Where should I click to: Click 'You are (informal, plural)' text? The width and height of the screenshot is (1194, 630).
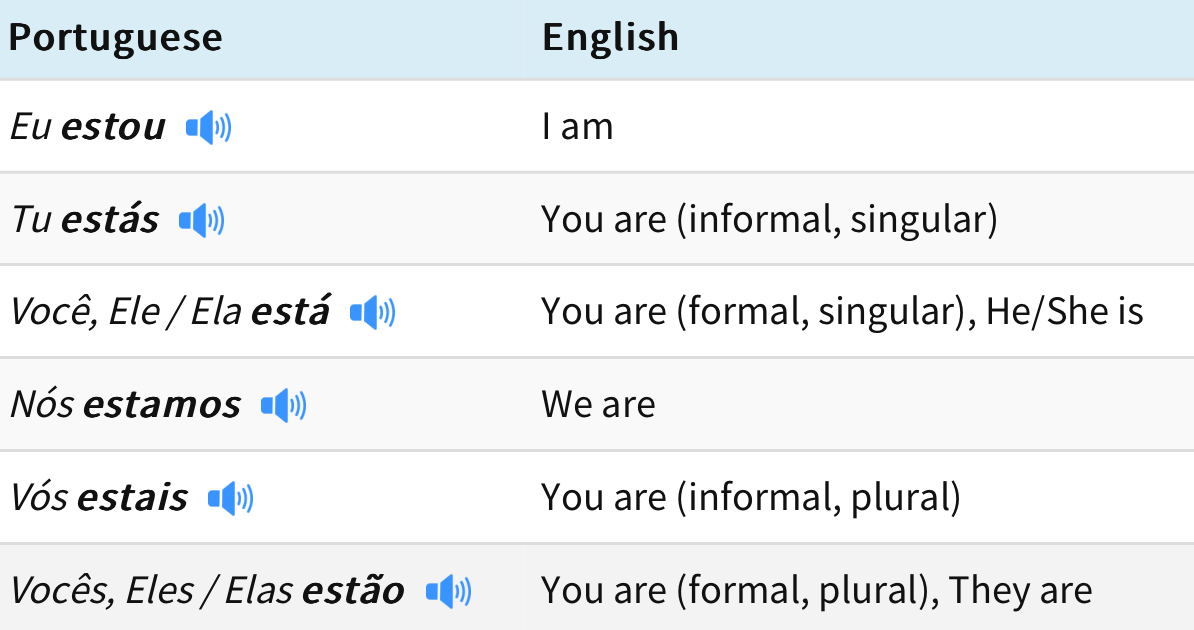[751, 498]
